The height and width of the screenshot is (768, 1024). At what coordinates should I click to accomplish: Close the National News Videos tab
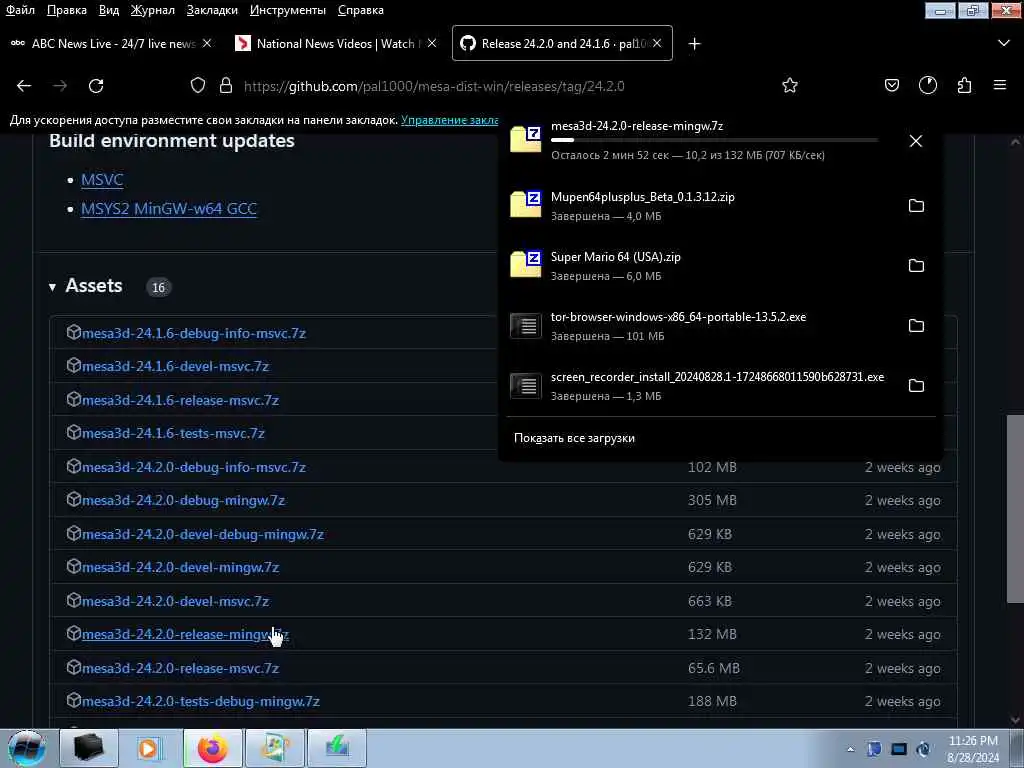(432, 43)
